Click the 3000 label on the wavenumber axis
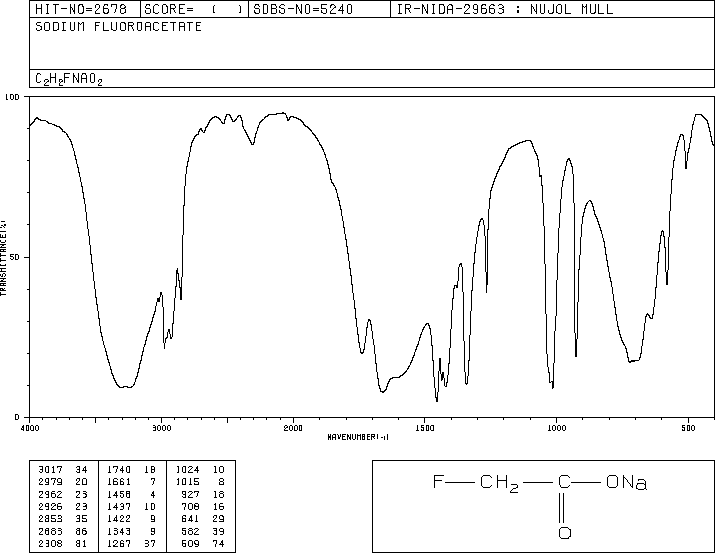715x553 pixels. [x=161, y=428]
